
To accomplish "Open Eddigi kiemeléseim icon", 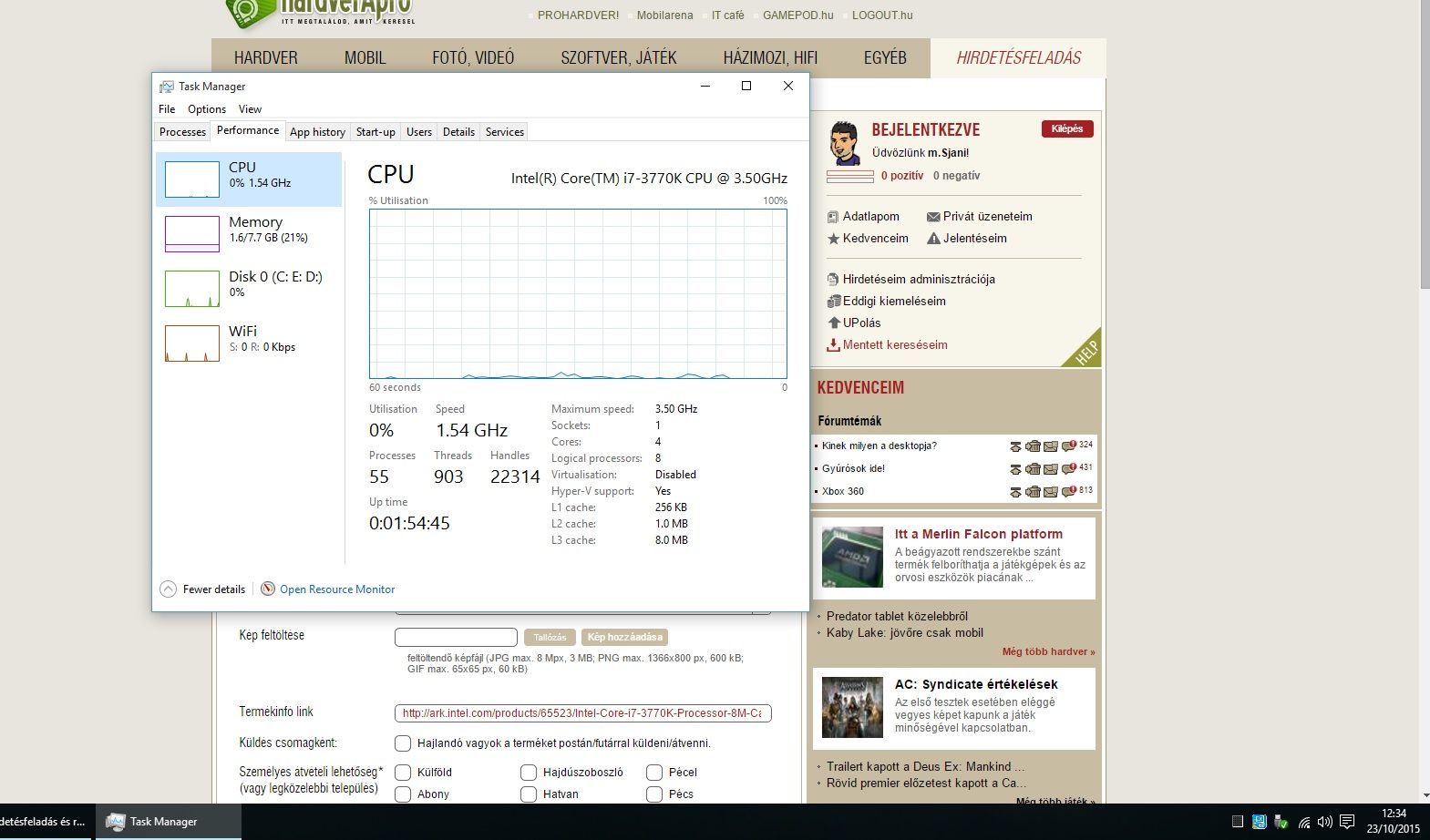I will (833, 302).
